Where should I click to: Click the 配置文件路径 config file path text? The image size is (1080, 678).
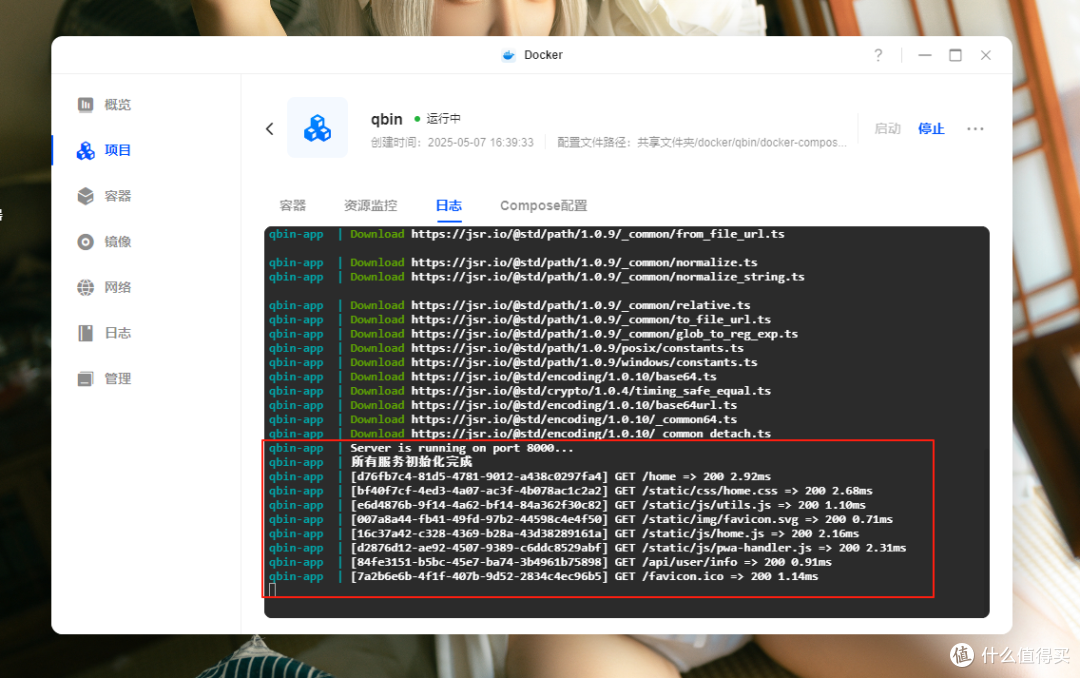(702, 143)
